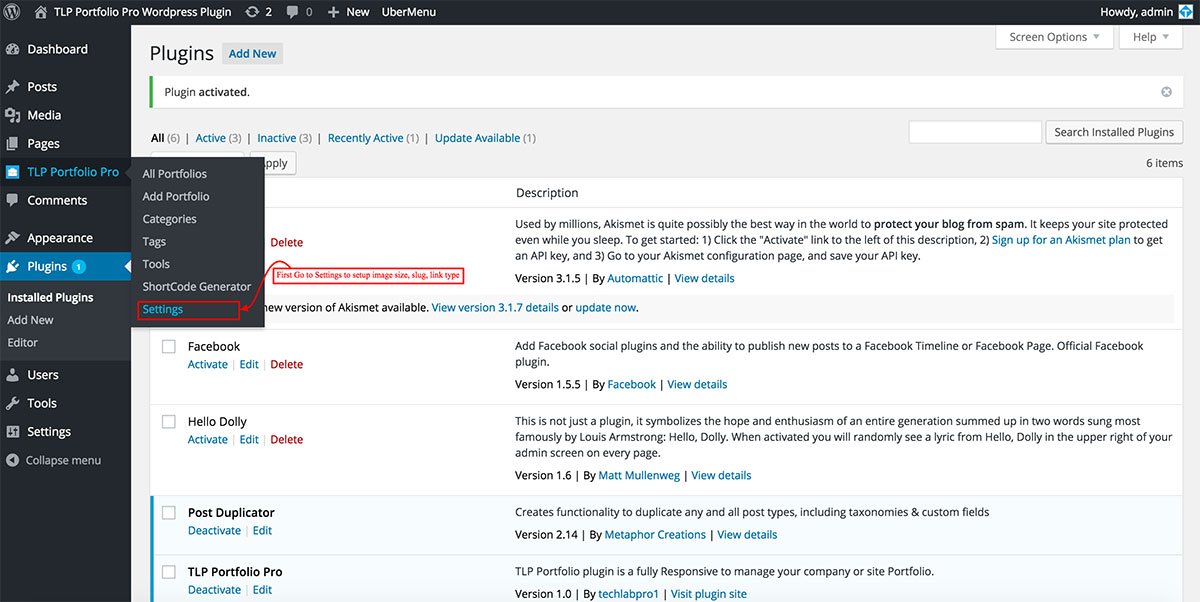Filter plugins by Update Available
The height and width of the screenshot is (602, 1200).
click(478, 138)
